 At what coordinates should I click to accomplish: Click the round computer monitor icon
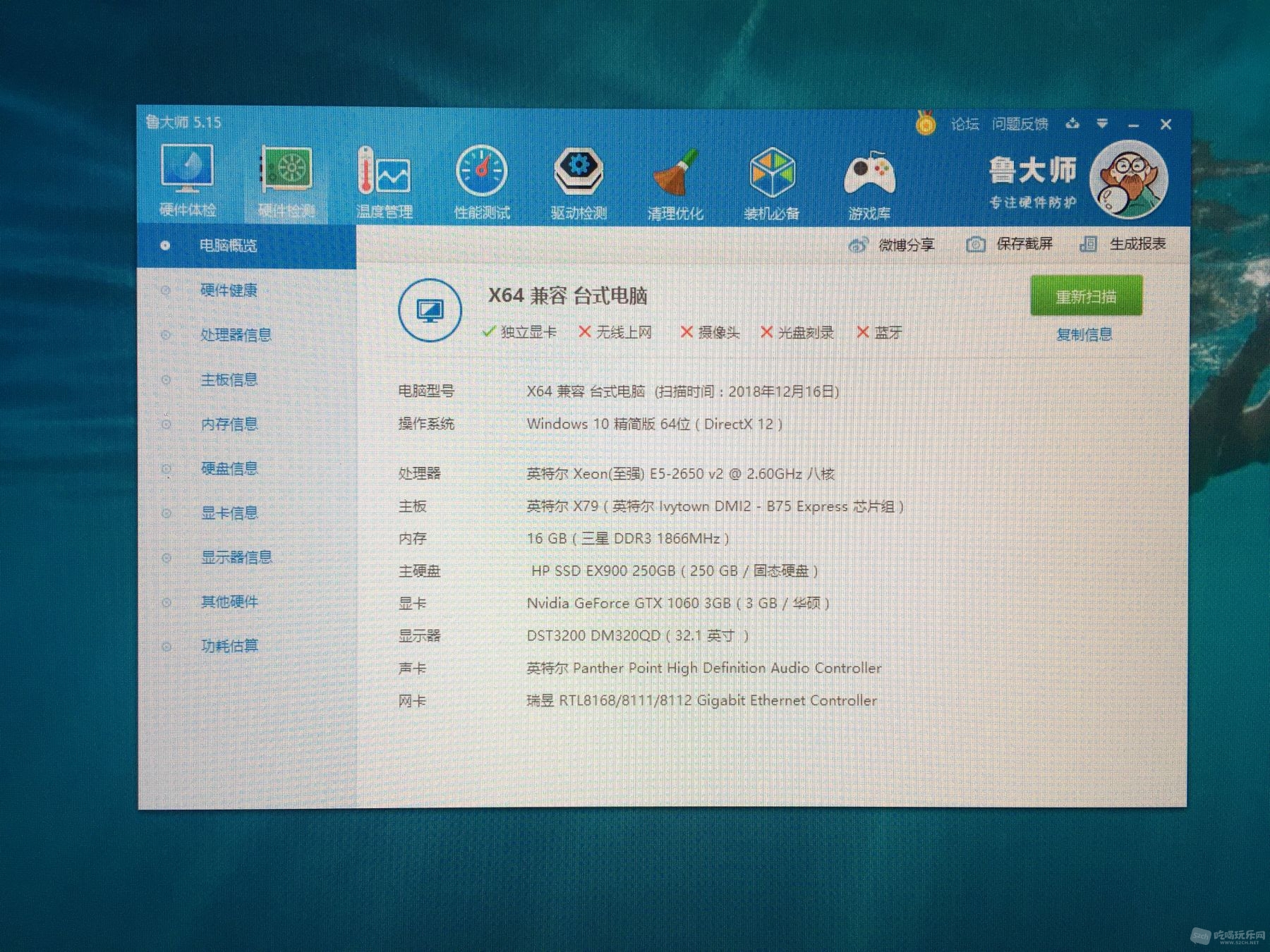click(x=430, y=310)
